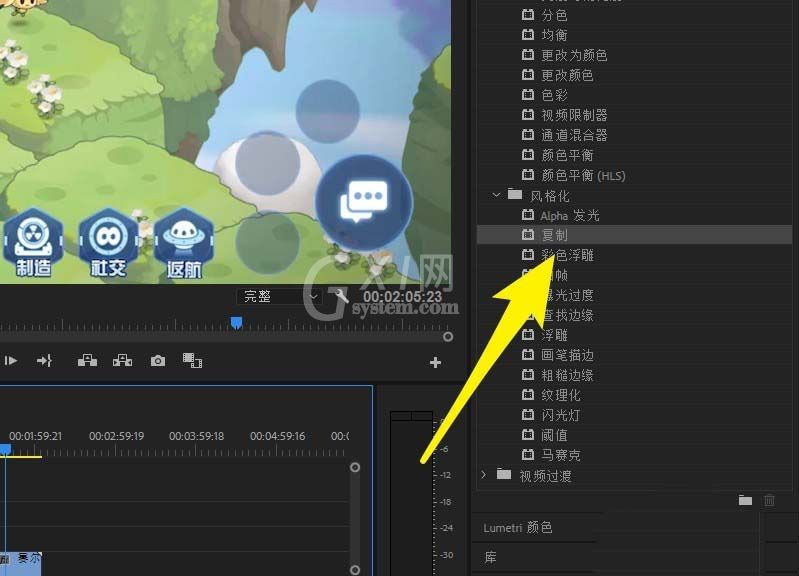This screenshot has height=576, width=799.
Task: Select the 视频限制器 effect
Action: click(574, 115)
